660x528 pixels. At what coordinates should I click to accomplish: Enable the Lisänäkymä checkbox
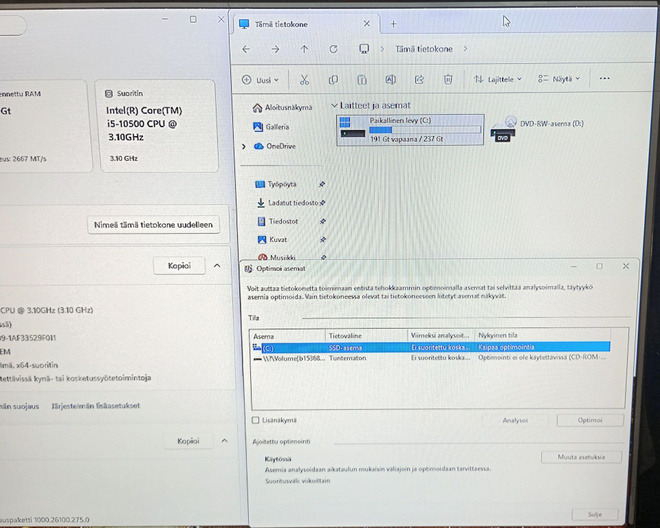tap(255, 420)
